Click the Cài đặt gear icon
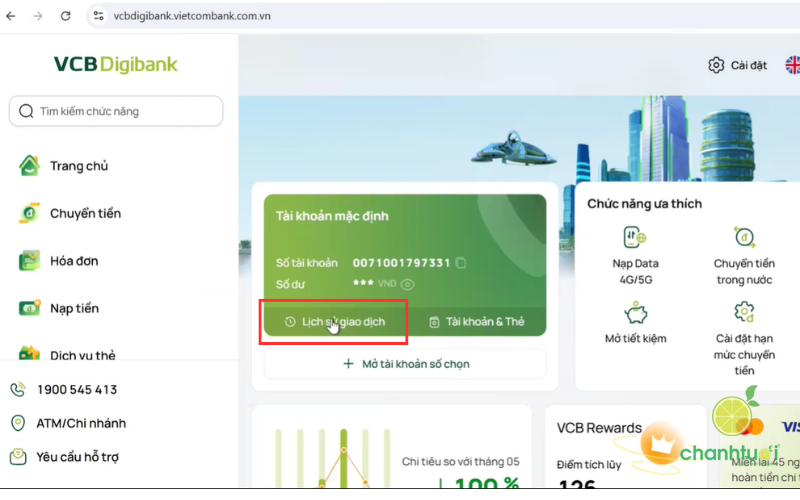This screenshot has height=500, width=800. pos(716,65)
